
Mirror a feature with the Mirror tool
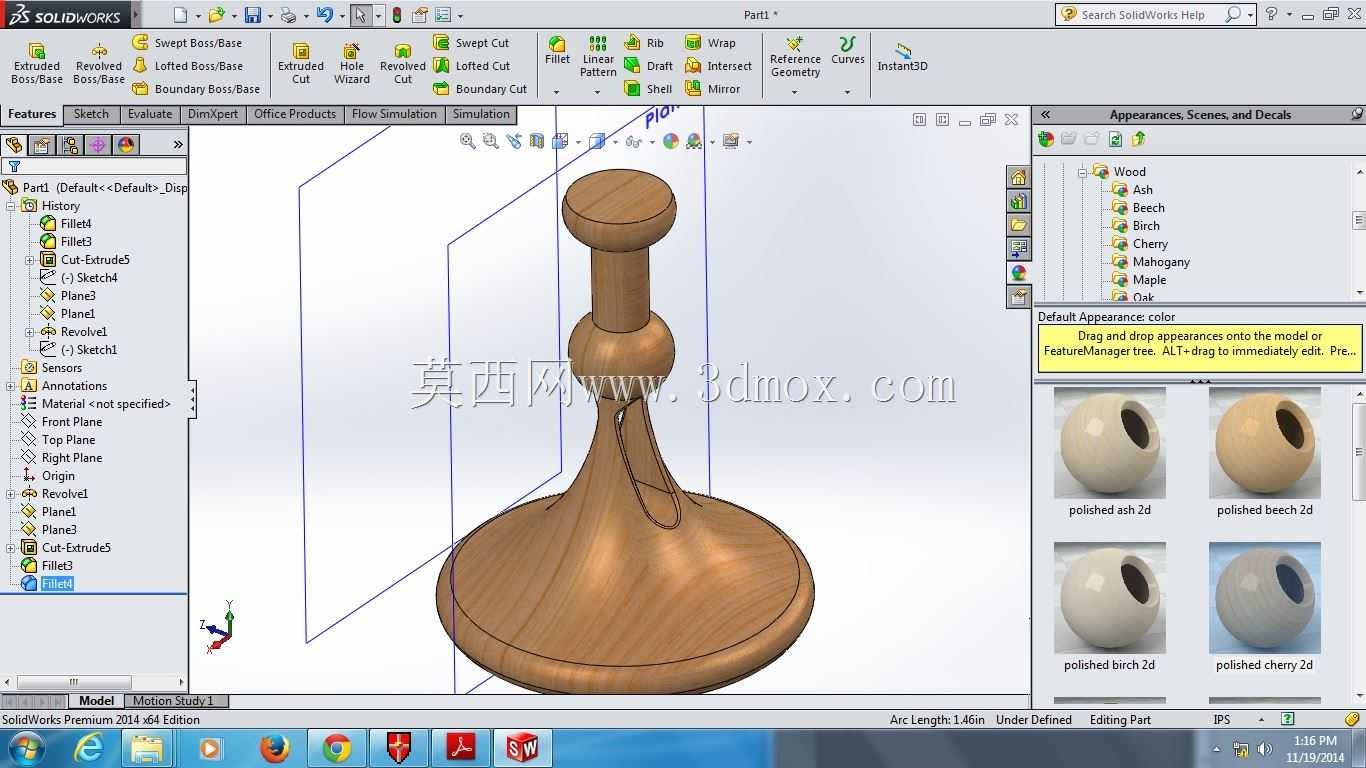coord(712,89)
